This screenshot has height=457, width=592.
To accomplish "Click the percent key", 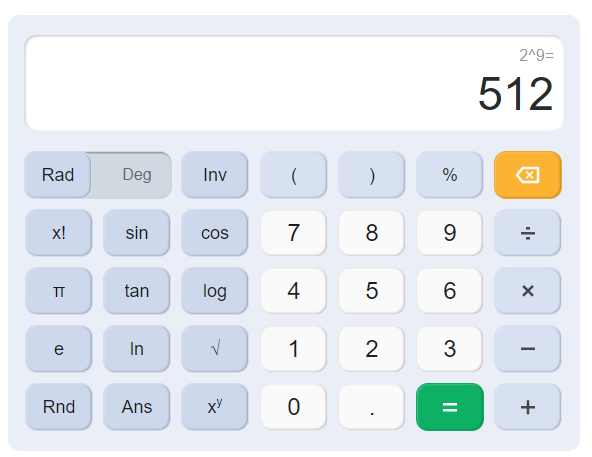I will (x=449, y=175).
